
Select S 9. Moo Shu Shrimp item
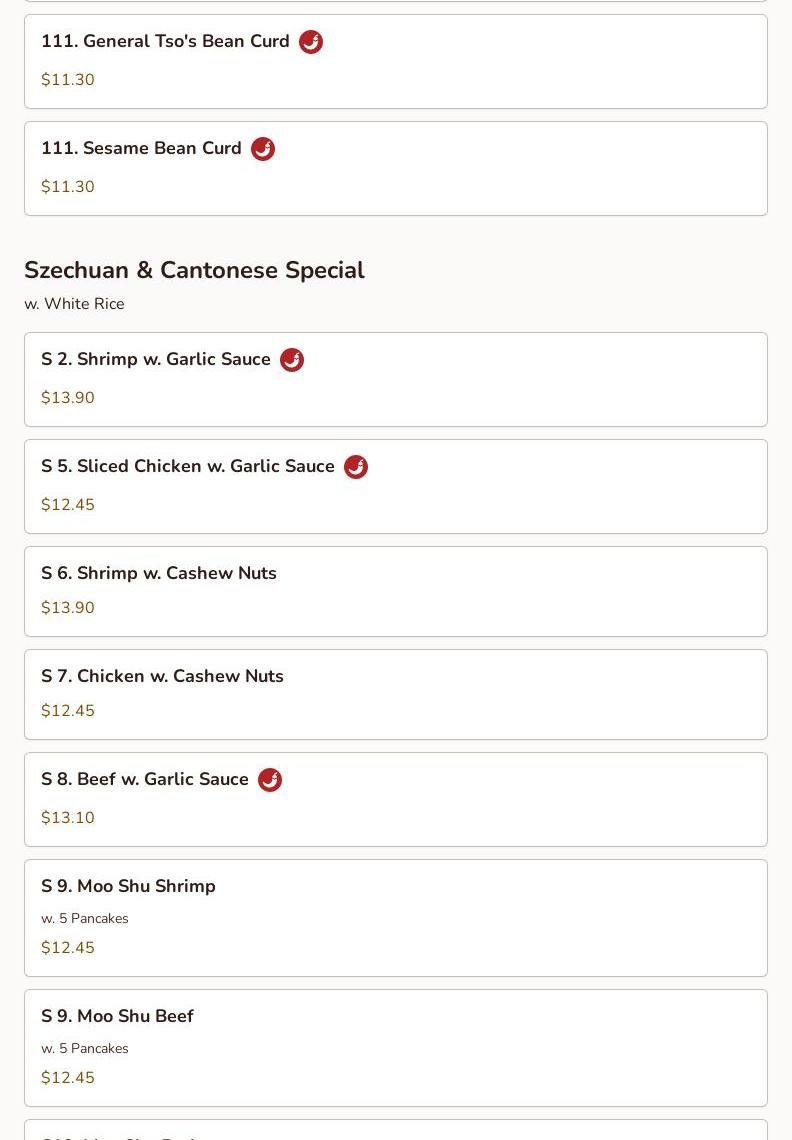(x=396, y=918)
